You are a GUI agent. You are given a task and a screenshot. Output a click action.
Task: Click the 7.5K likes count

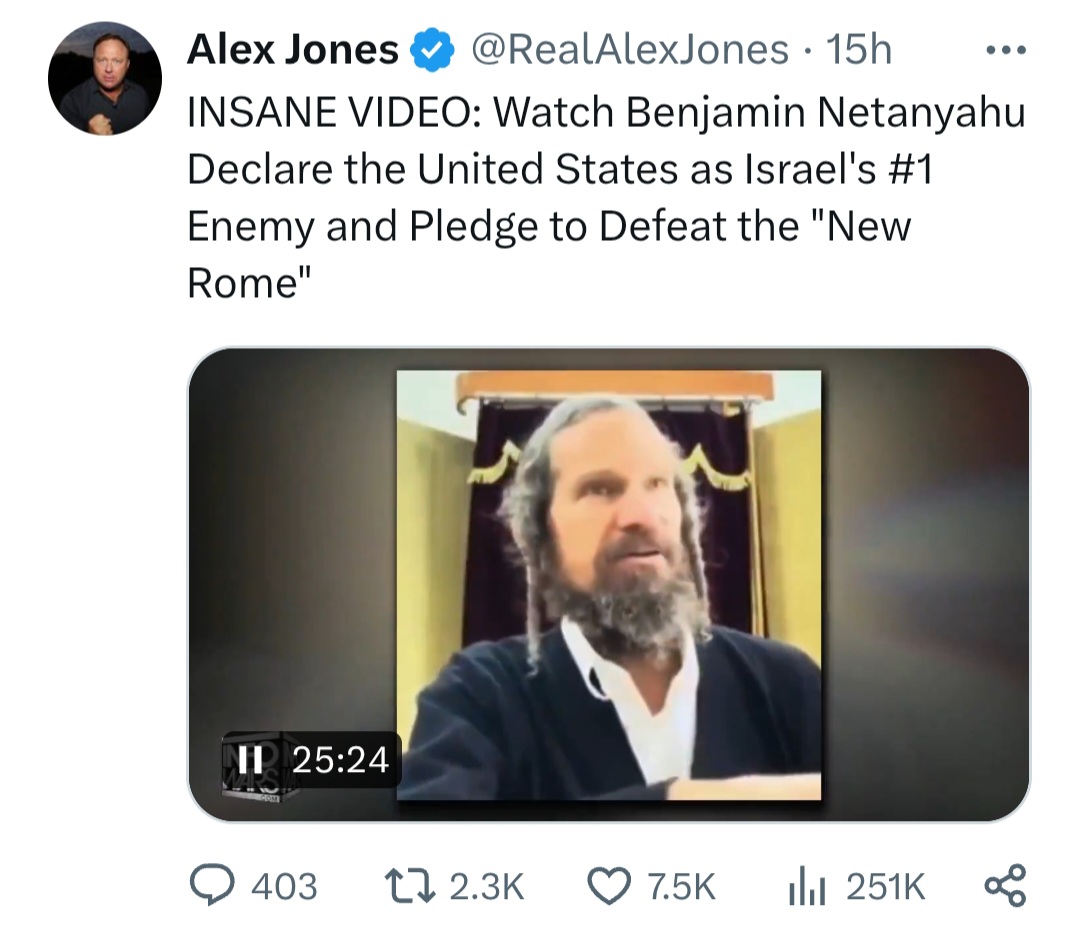[682, 887]
